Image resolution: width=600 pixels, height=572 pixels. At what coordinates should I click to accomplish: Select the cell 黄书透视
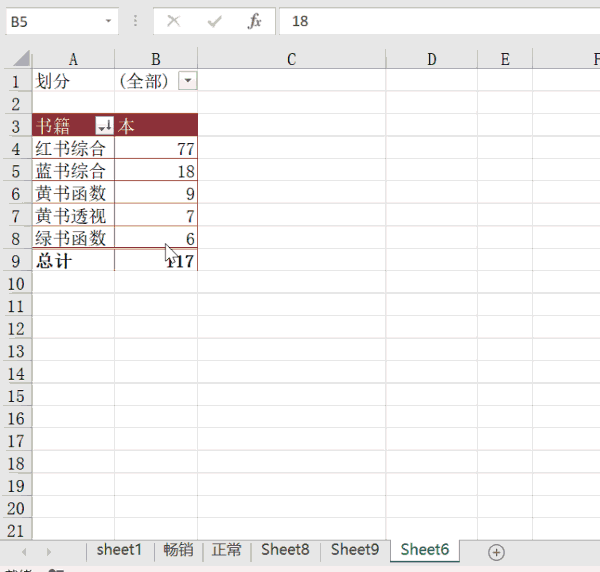tap(73, 216)
